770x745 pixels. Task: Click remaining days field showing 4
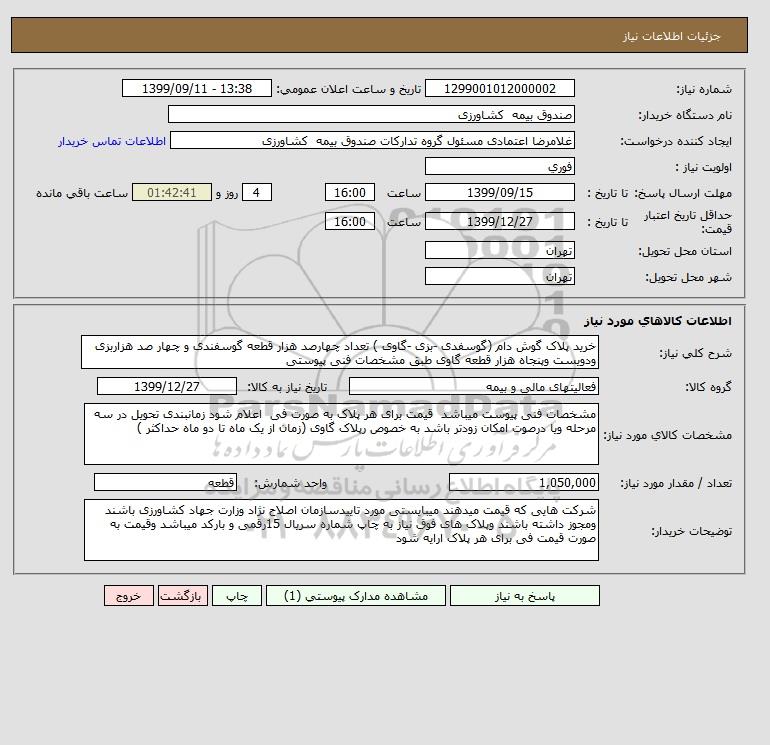256,193
